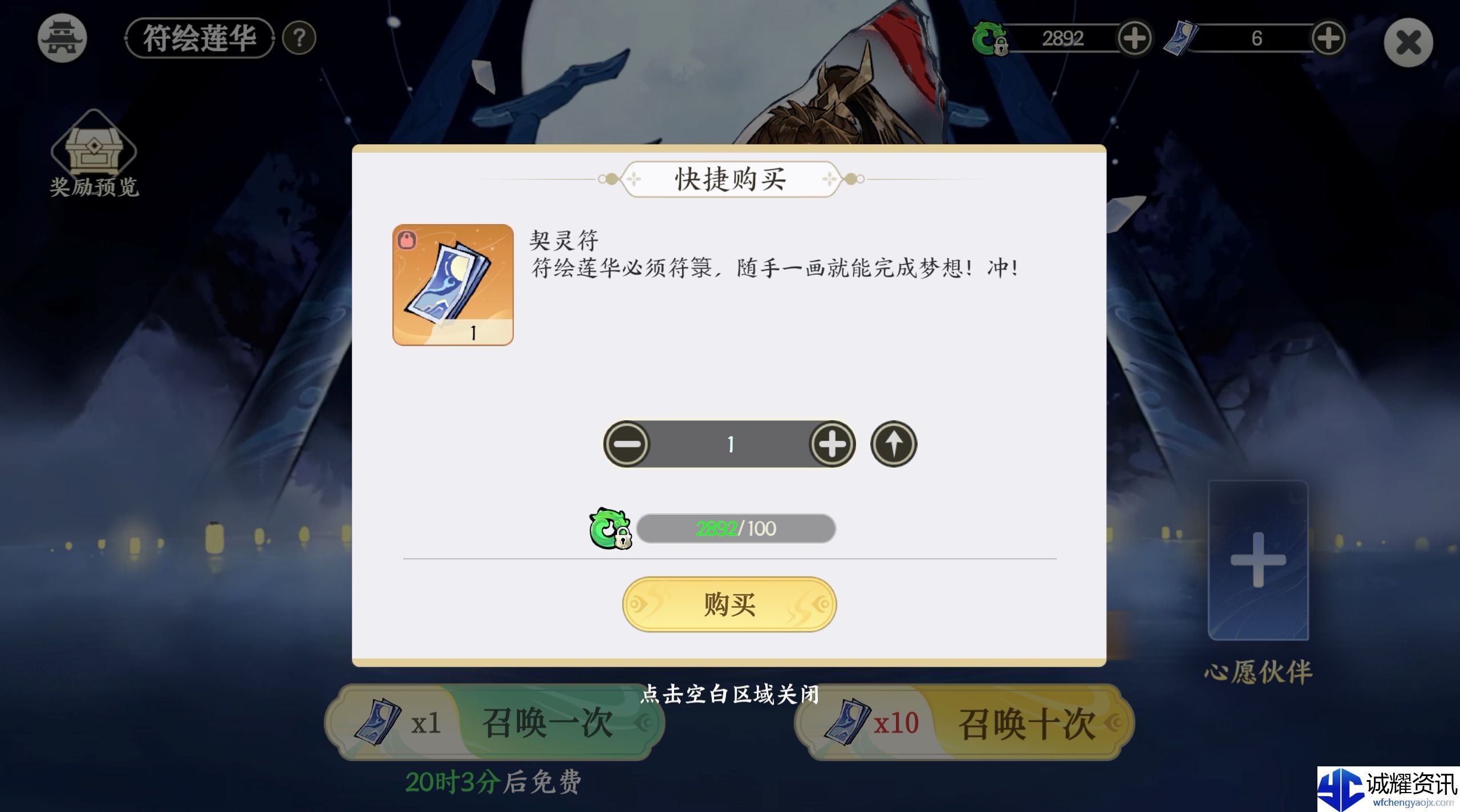Click 召唤一次 summon once button
Image resolution: width=1460 pixels, height=812 pixels.
coord(494,723)
